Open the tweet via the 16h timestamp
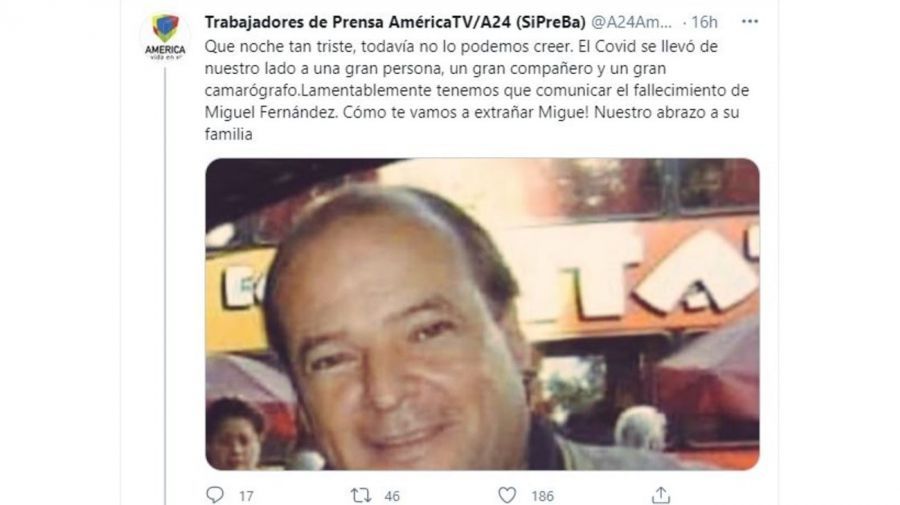This screenshot has width=900, height=505. [x=704, y=22]
